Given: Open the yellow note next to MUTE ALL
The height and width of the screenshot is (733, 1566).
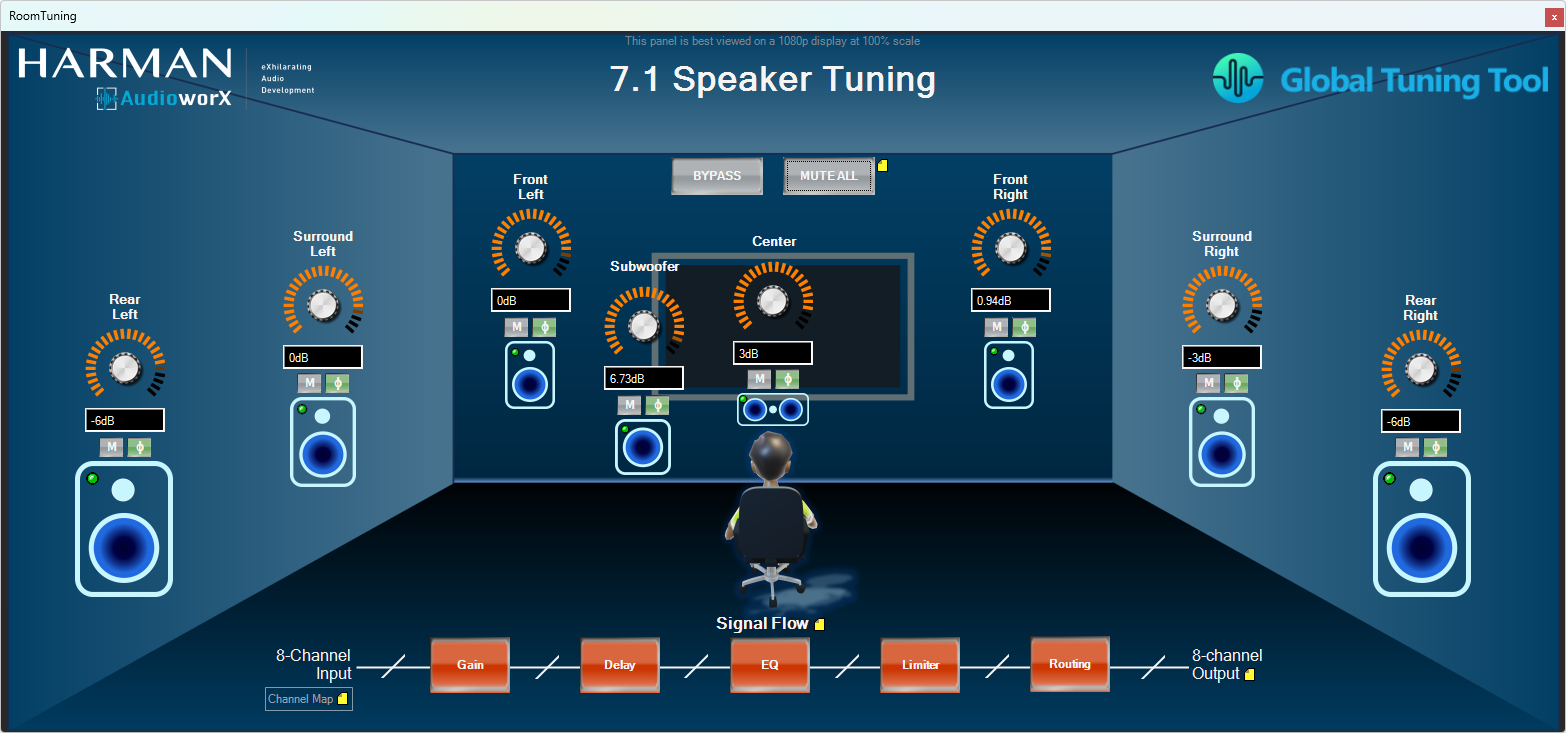Looking at the screenshot, I should pyautogui.click(x=883, y=166).
